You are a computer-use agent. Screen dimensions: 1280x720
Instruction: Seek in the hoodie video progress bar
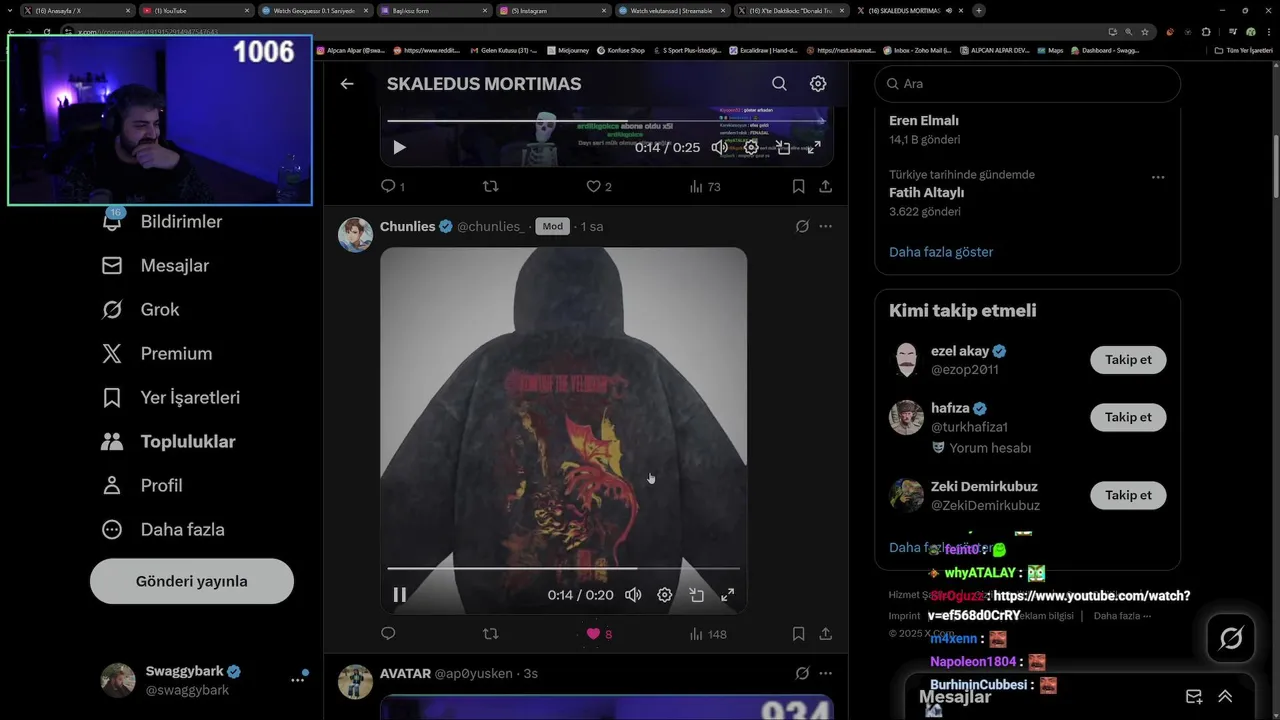[x=563, y=568]
